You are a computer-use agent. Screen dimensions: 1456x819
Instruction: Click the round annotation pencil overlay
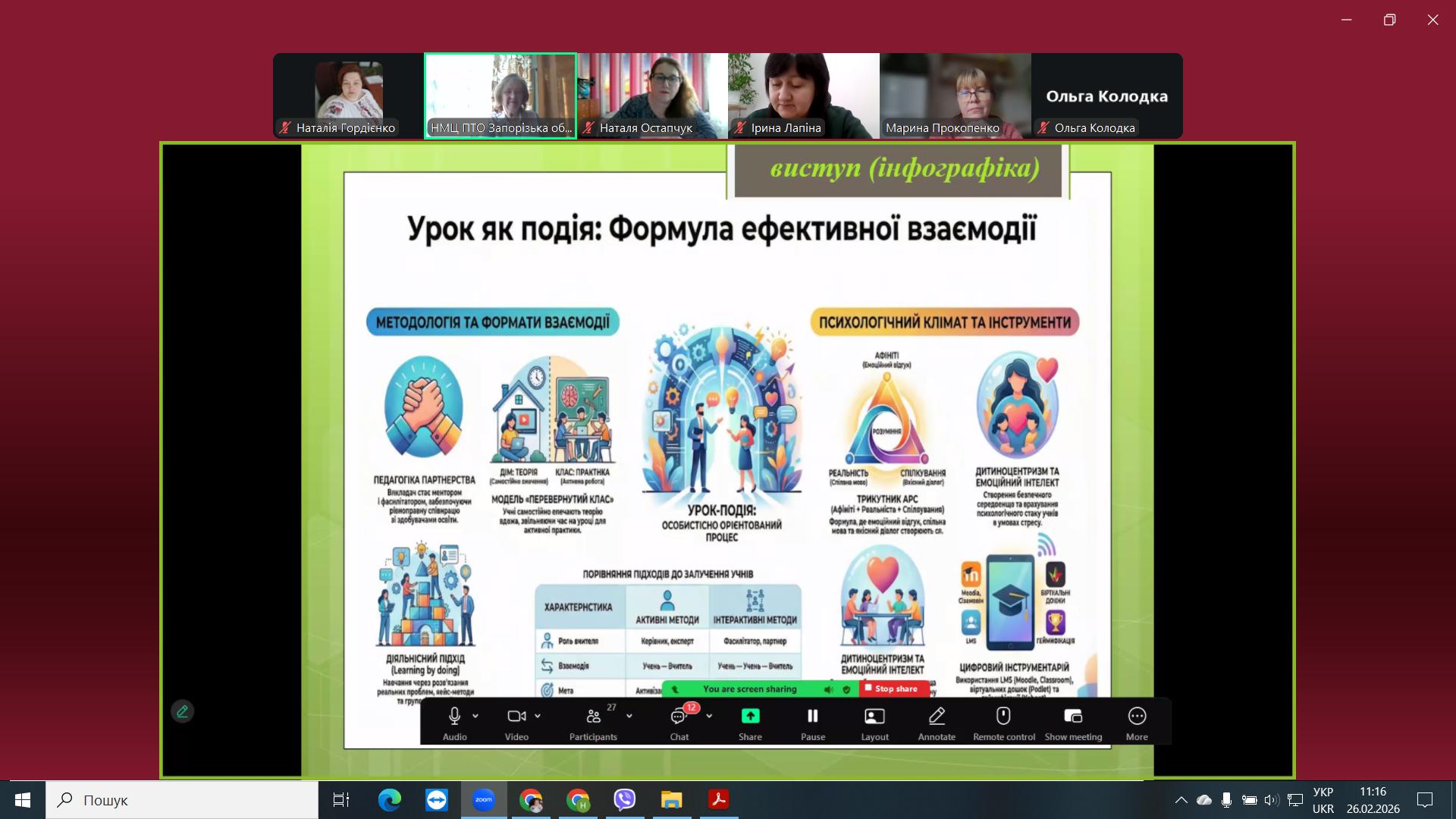[x=182, y=711]
